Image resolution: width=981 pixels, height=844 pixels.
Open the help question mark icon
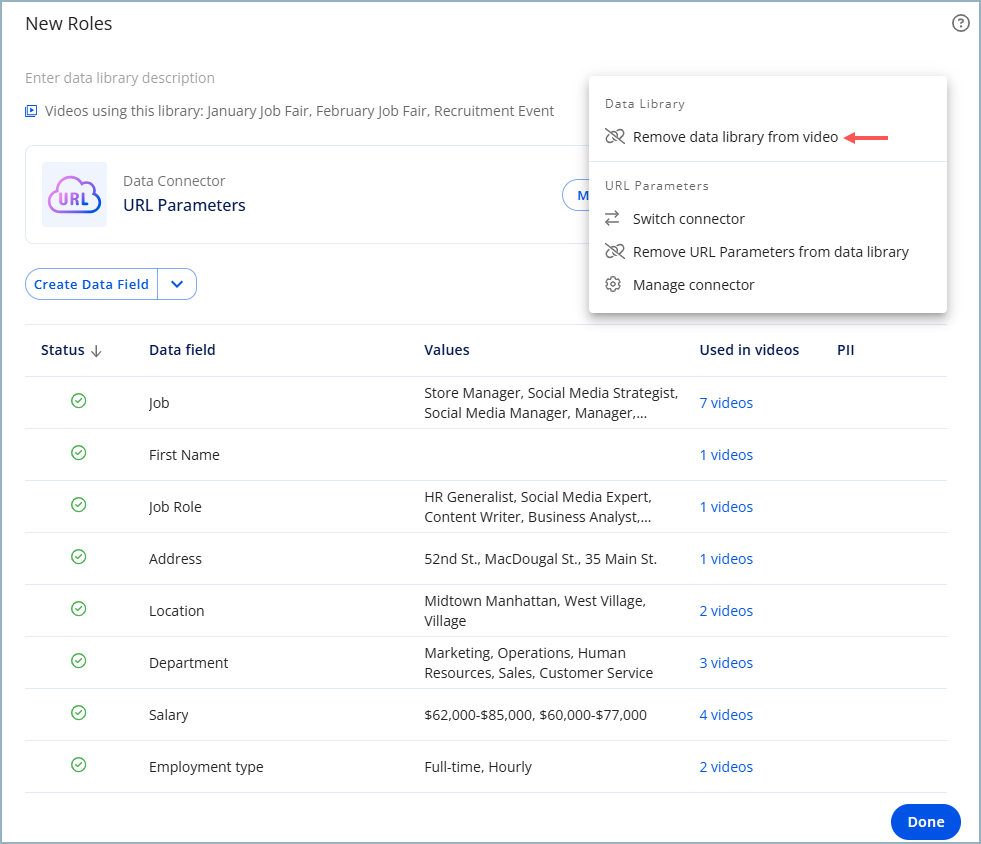(960, 23)
